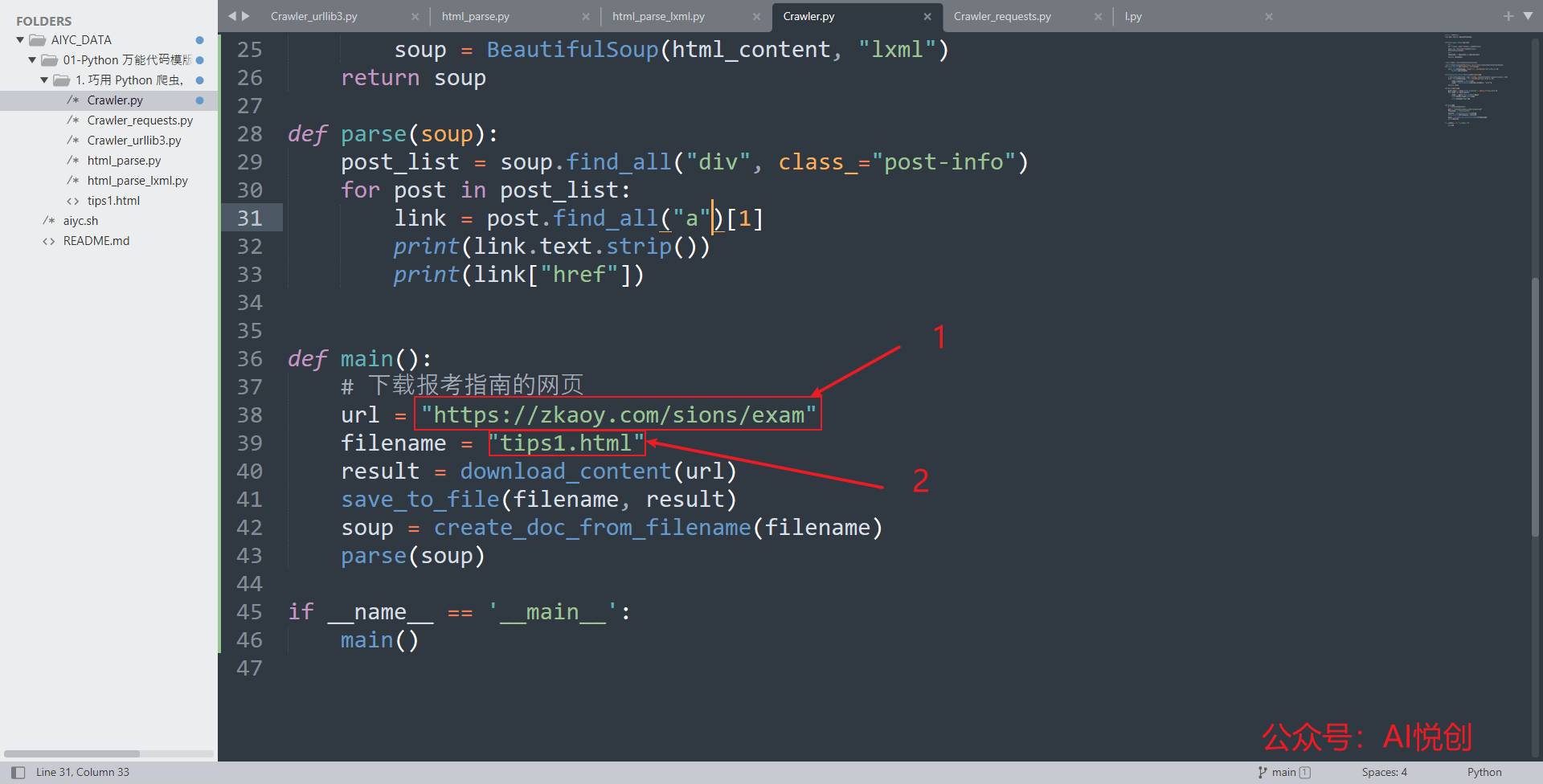Click the git status dot beside Crawler.py
The width and height of the screenshot is (1543, 784).
[x=199, y=100]
